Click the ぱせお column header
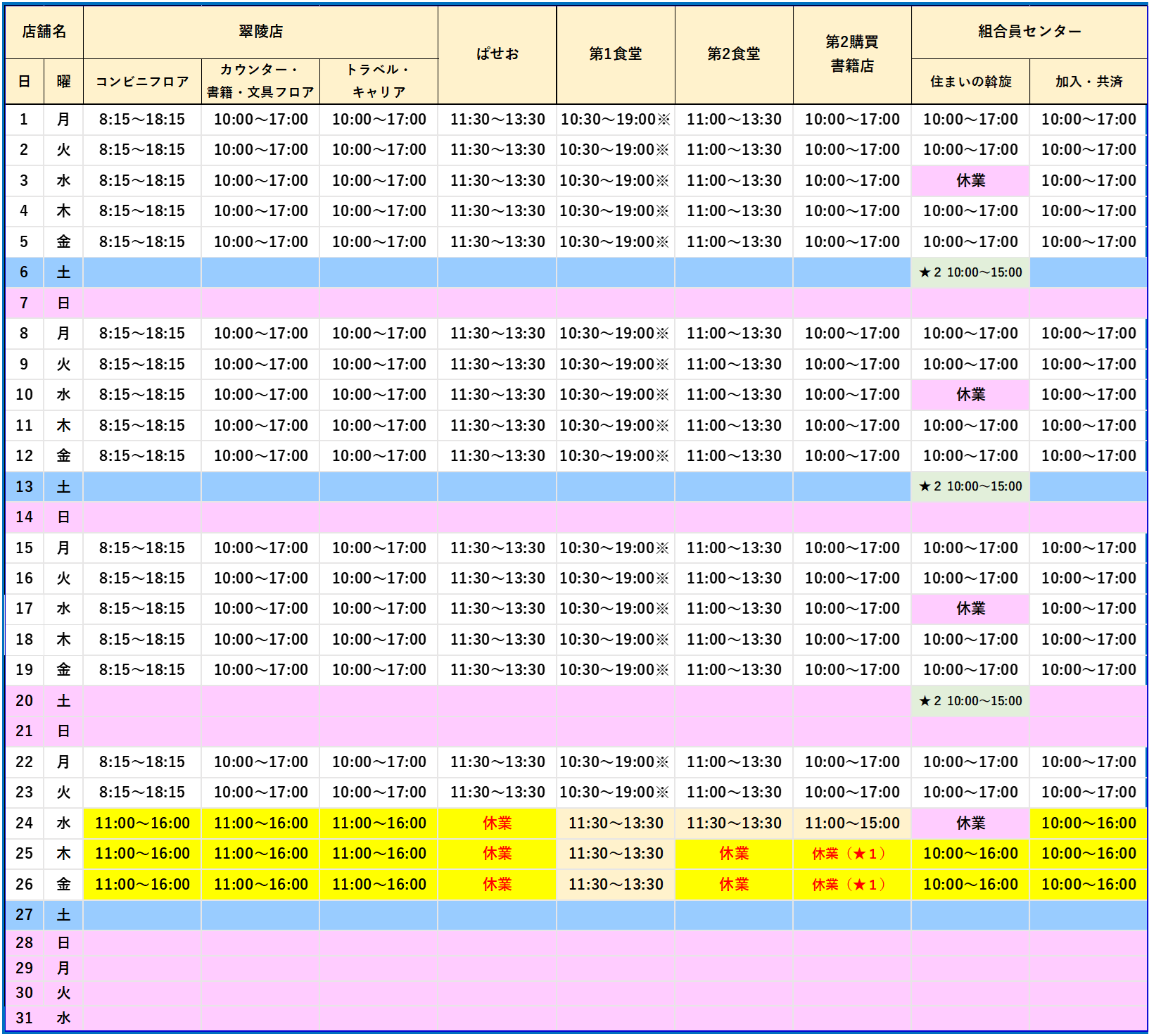 pyautogui.click(x=497, y=54)
